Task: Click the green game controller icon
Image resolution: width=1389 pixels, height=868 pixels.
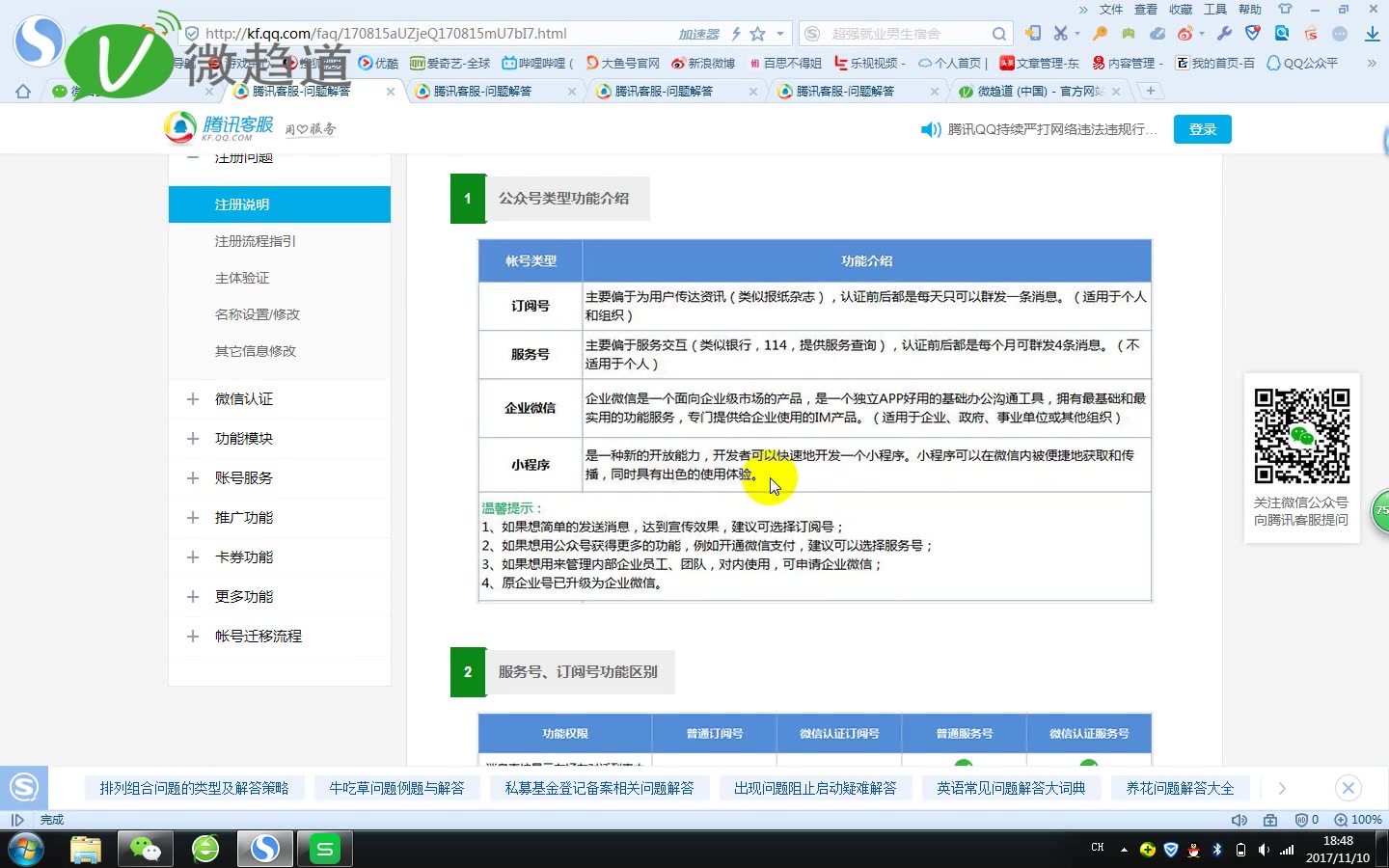Action: (x=1128, y=34)
